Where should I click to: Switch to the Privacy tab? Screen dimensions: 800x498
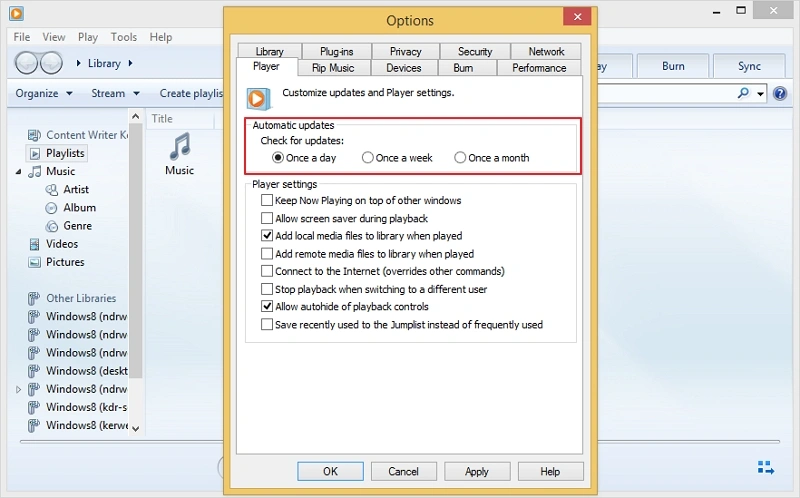406,52
